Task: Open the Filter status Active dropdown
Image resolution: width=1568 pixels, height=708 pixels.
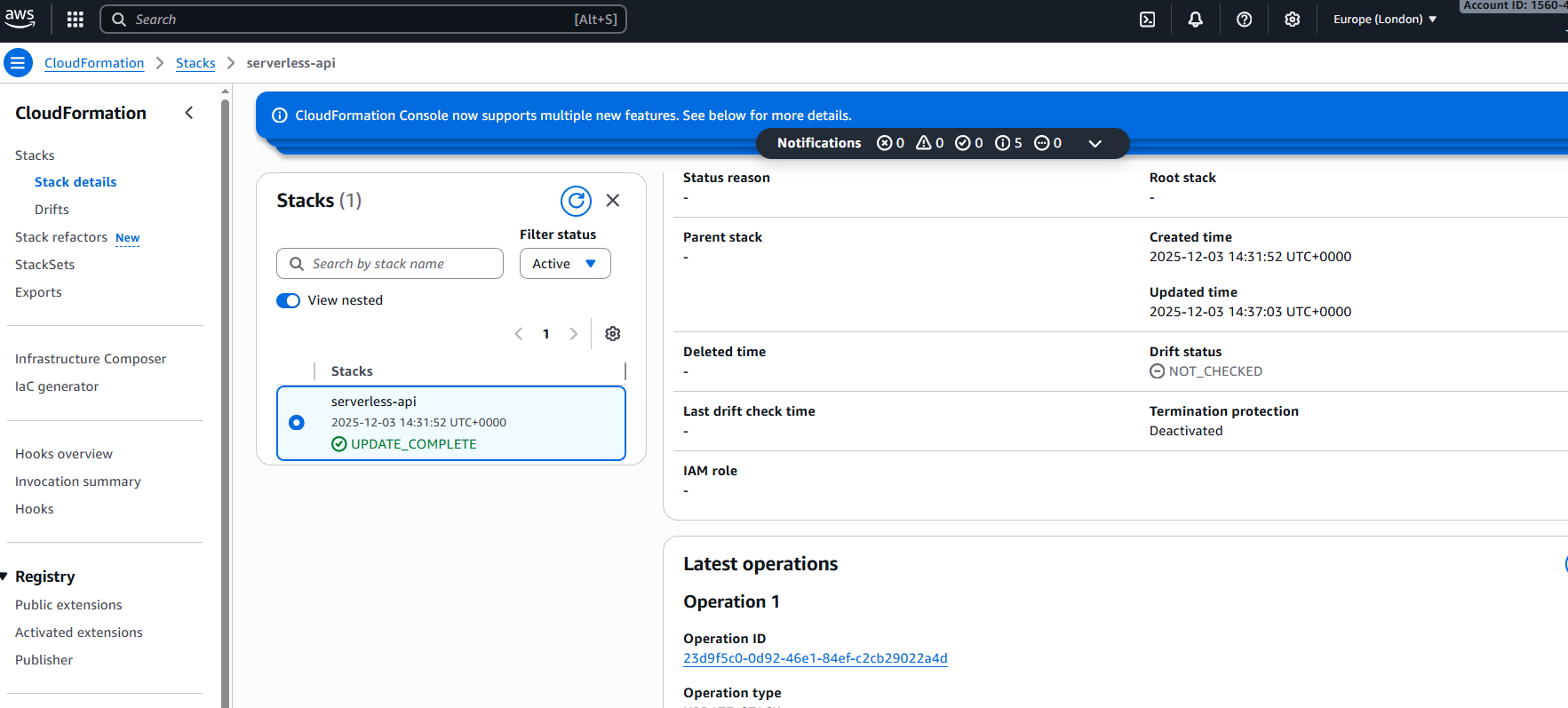Action: [x=565, y=264]
